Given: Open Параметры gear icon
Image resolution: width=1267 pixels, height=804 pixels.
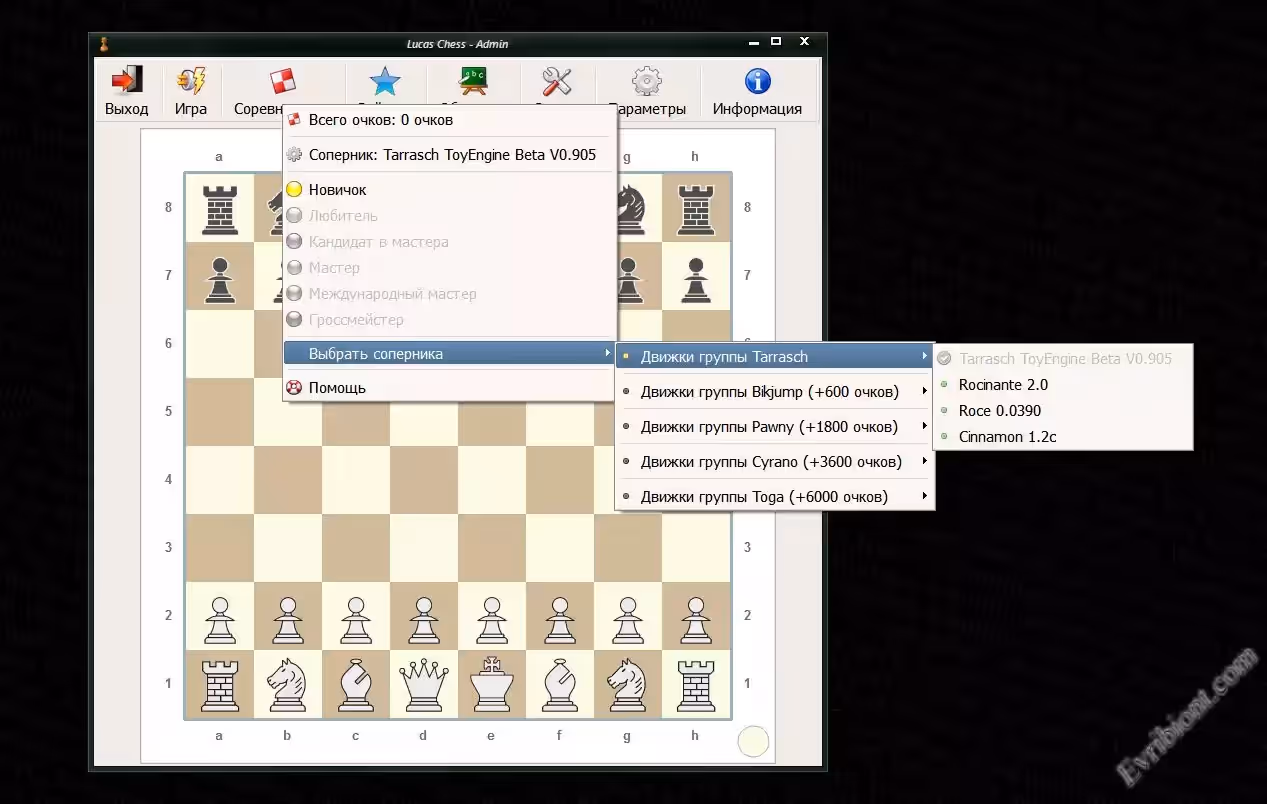Looking at the screenshot, I should [647, 82].
